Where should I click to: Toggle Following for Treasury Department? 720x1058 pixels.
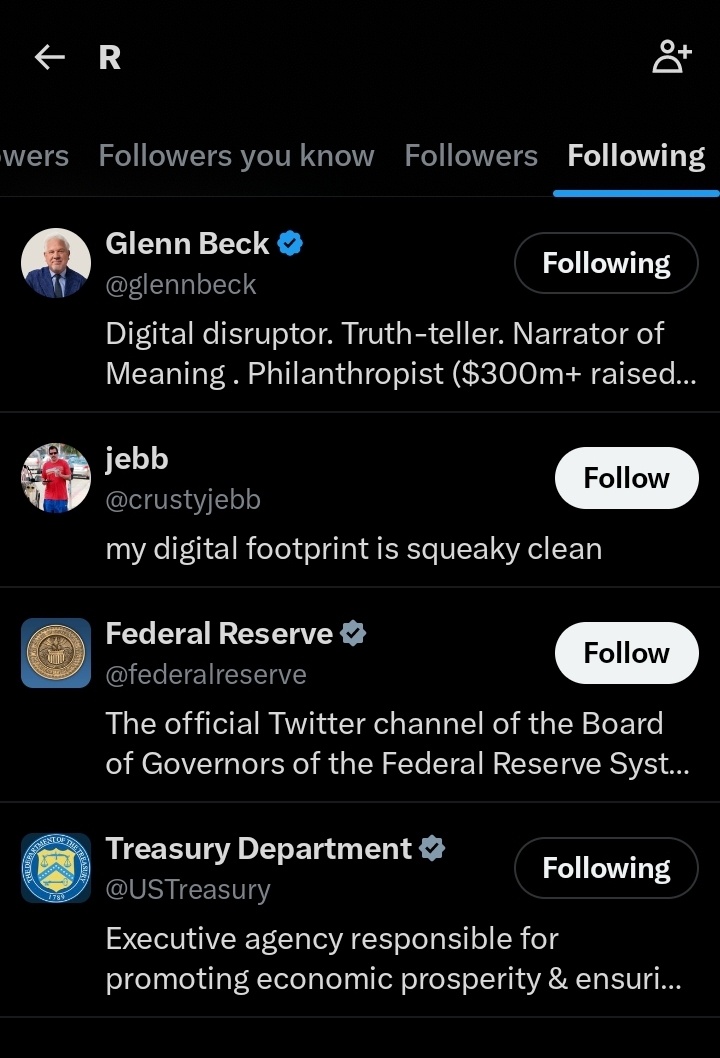pos(606,868)
